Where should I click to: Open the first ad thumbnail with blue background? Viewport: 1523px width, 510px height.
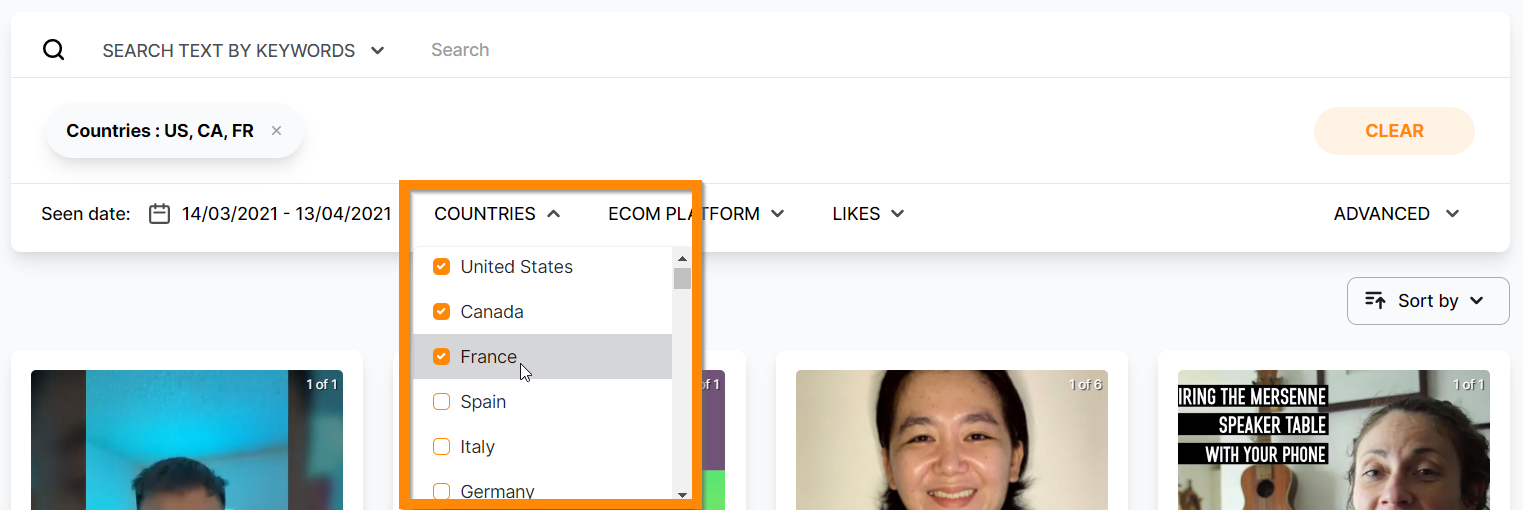(x=187, y=440)
